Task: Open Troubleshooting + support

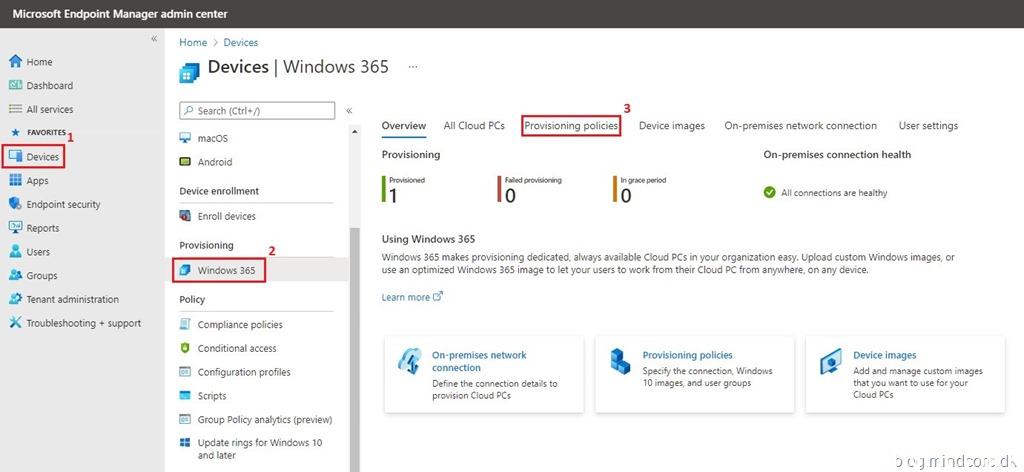Action: coord(83,323)
